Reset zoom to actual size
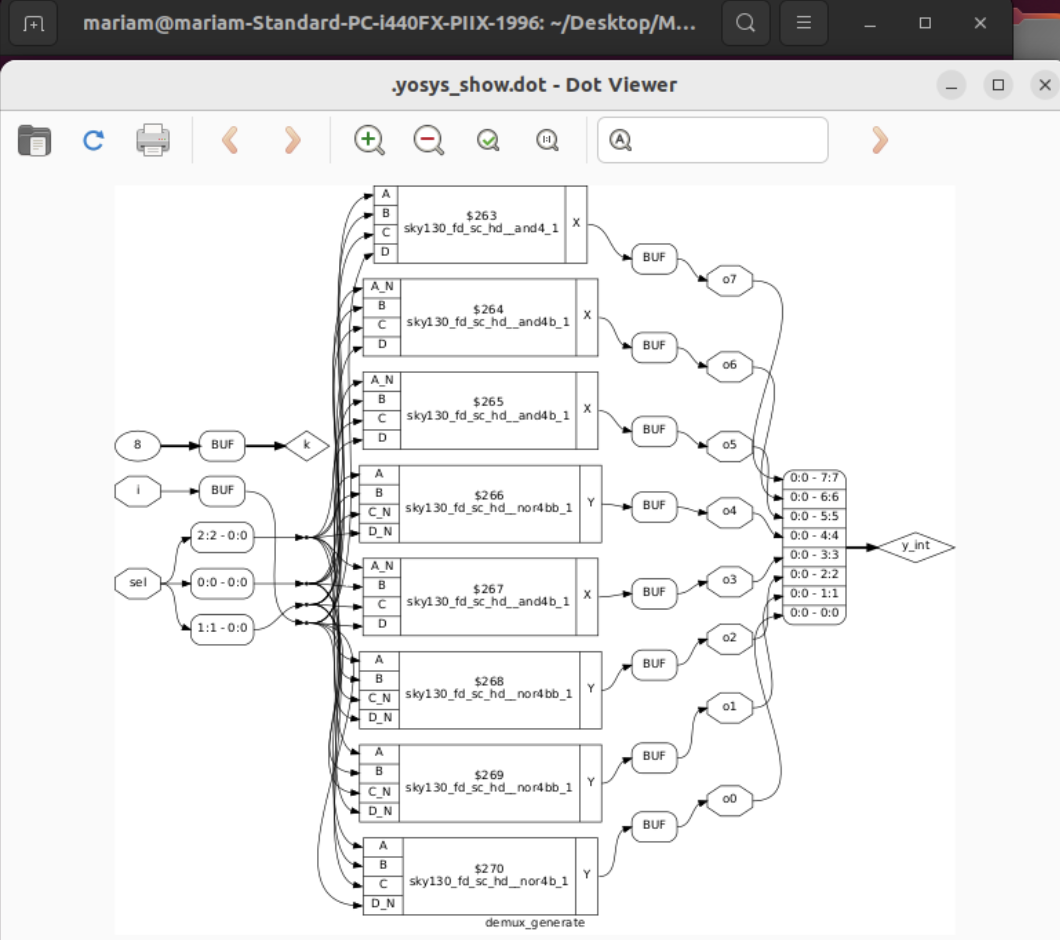Screen dimensions: 1060x940 (x=546, y=140)
